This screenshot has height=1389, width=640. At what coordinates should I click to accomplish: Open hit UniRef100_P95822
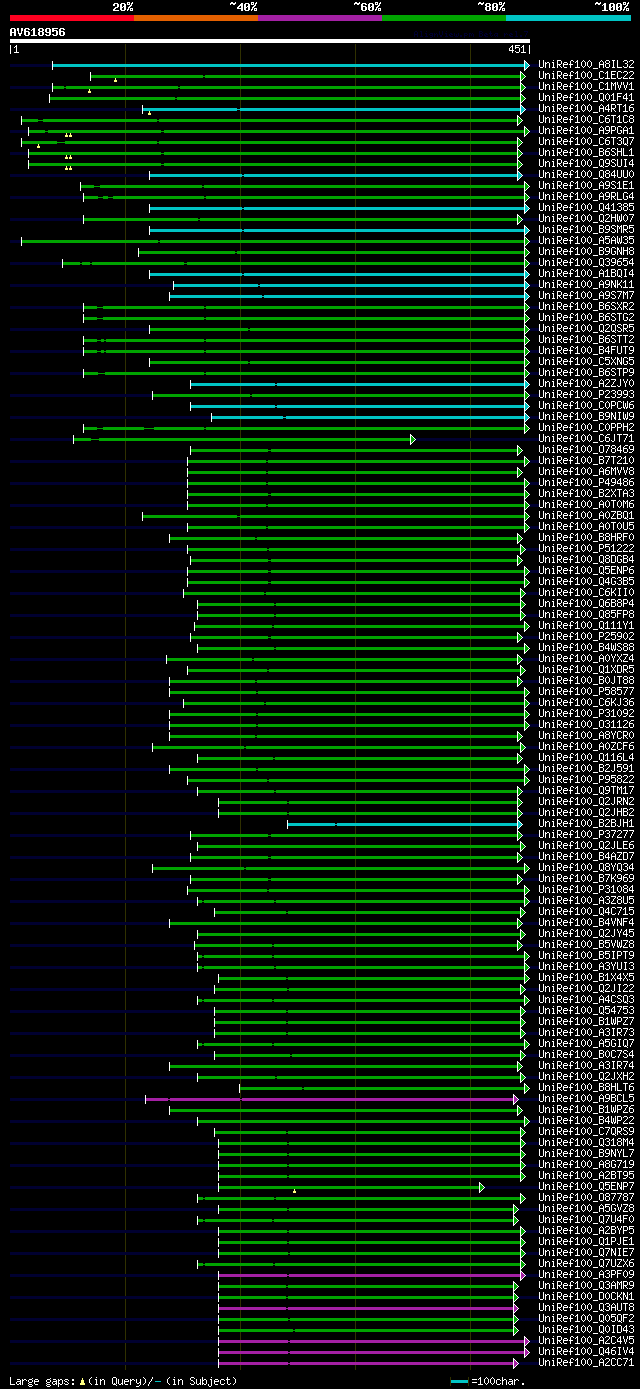pos(586,780)
